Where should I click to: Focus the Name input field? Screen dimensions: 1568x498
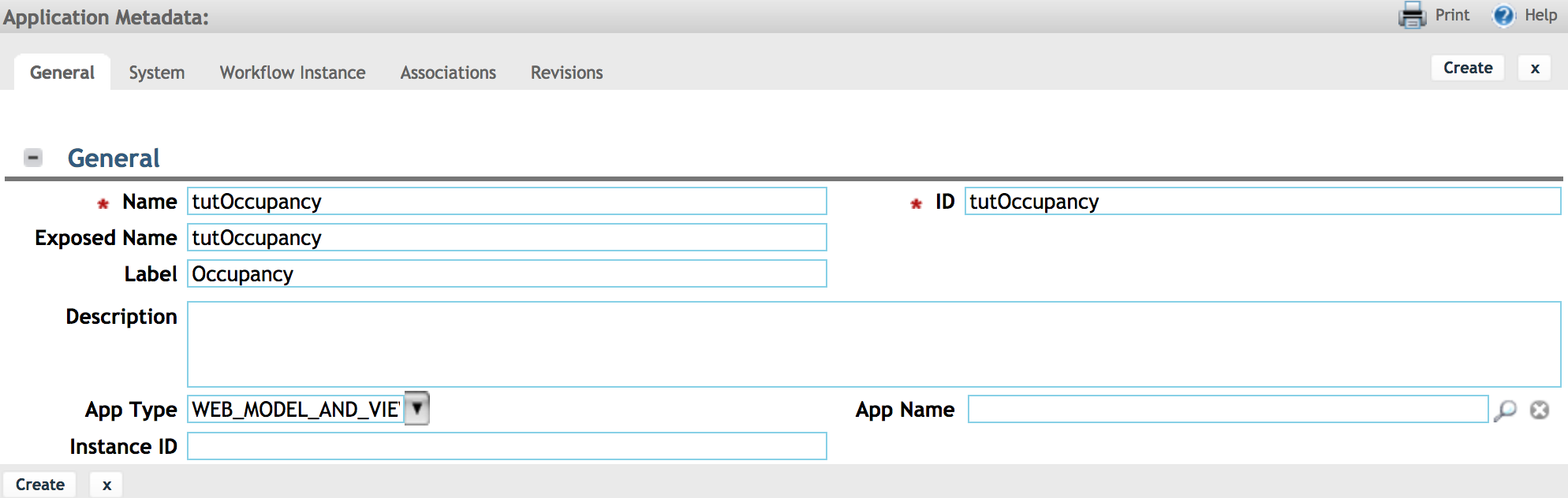(x=507, y=201)
